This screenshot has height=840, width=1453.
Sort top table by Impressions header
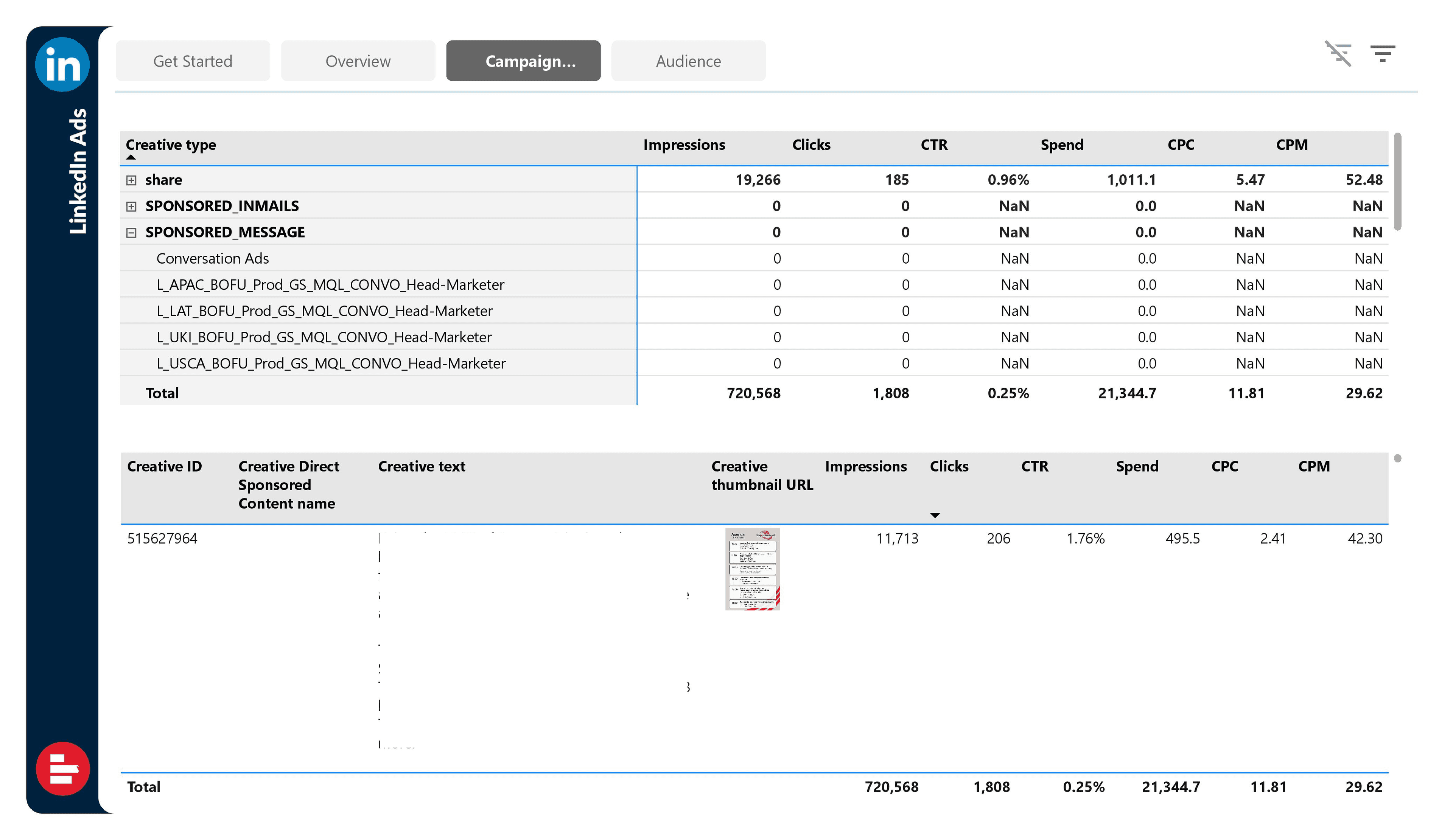pos(684,144)
